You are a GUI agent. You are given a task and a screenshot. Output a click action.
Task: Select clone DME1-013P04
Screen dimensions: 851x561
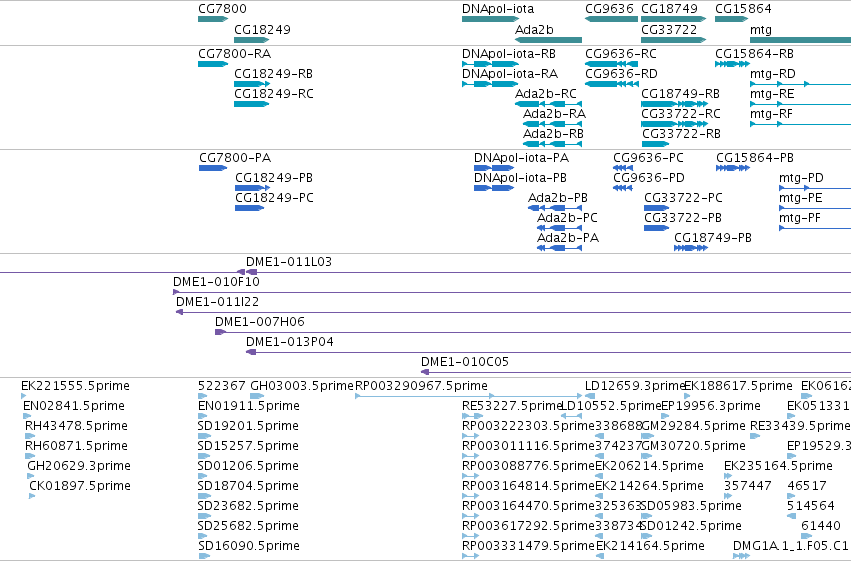(x=548, y=353)
